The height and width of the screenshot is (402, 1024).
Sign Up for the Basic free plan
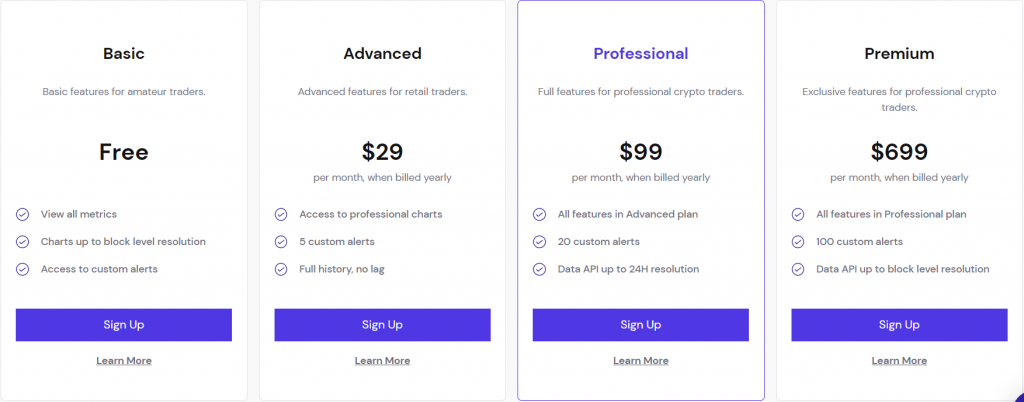coord(123,325)
